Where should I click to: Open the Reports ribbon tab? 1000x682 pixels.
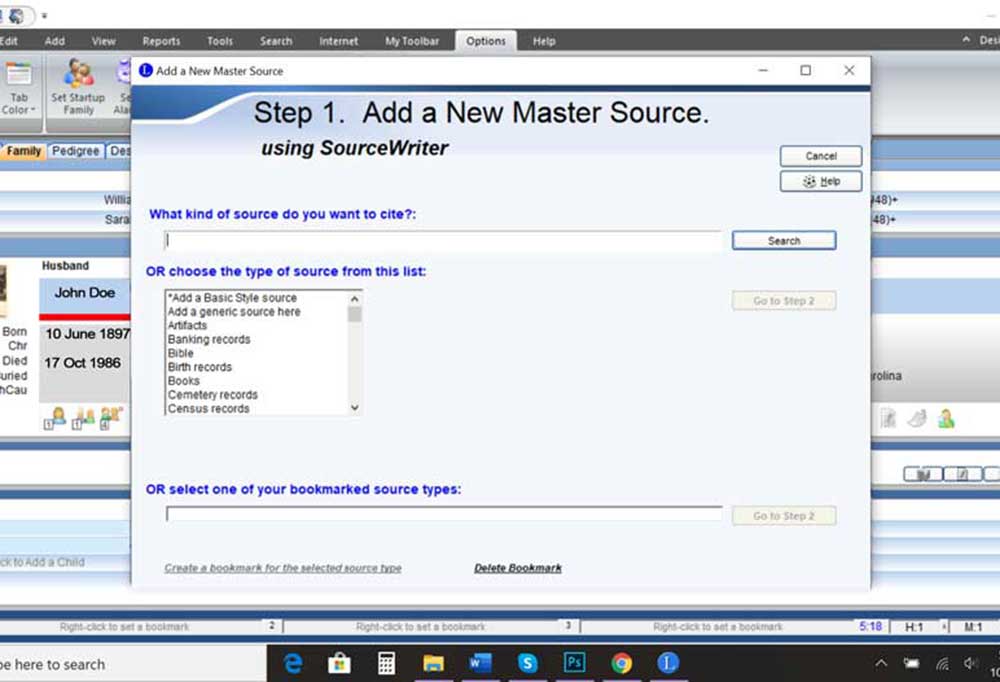[161, 41]
